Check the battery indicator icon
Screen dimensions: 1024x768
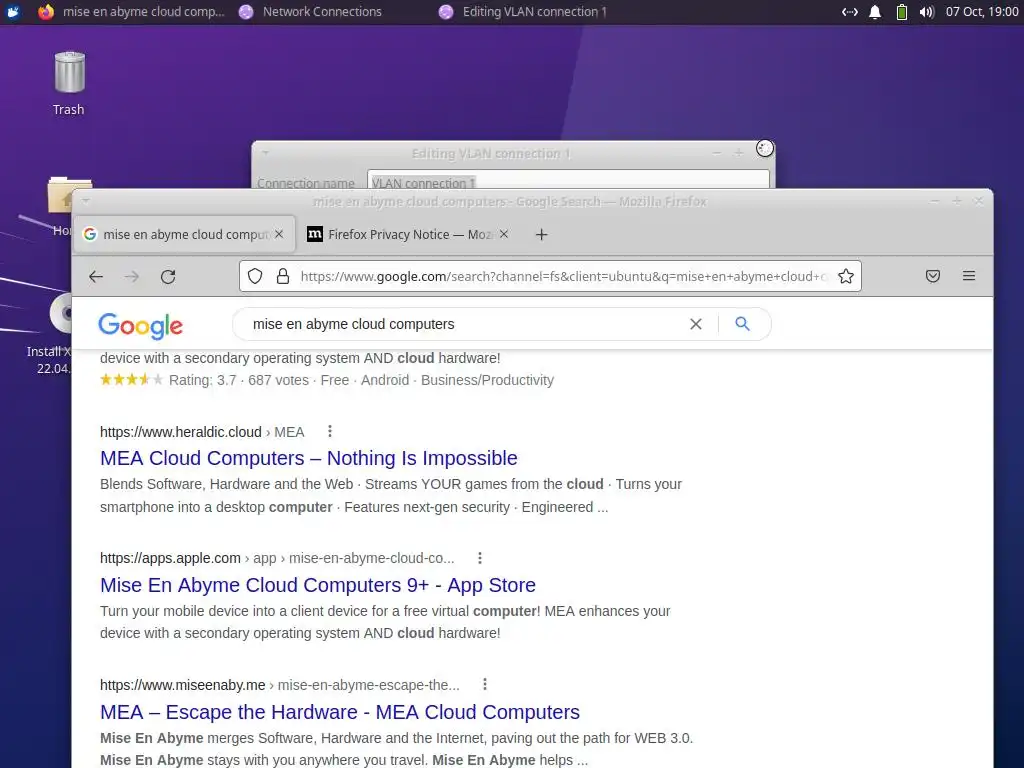click(901, 12)
